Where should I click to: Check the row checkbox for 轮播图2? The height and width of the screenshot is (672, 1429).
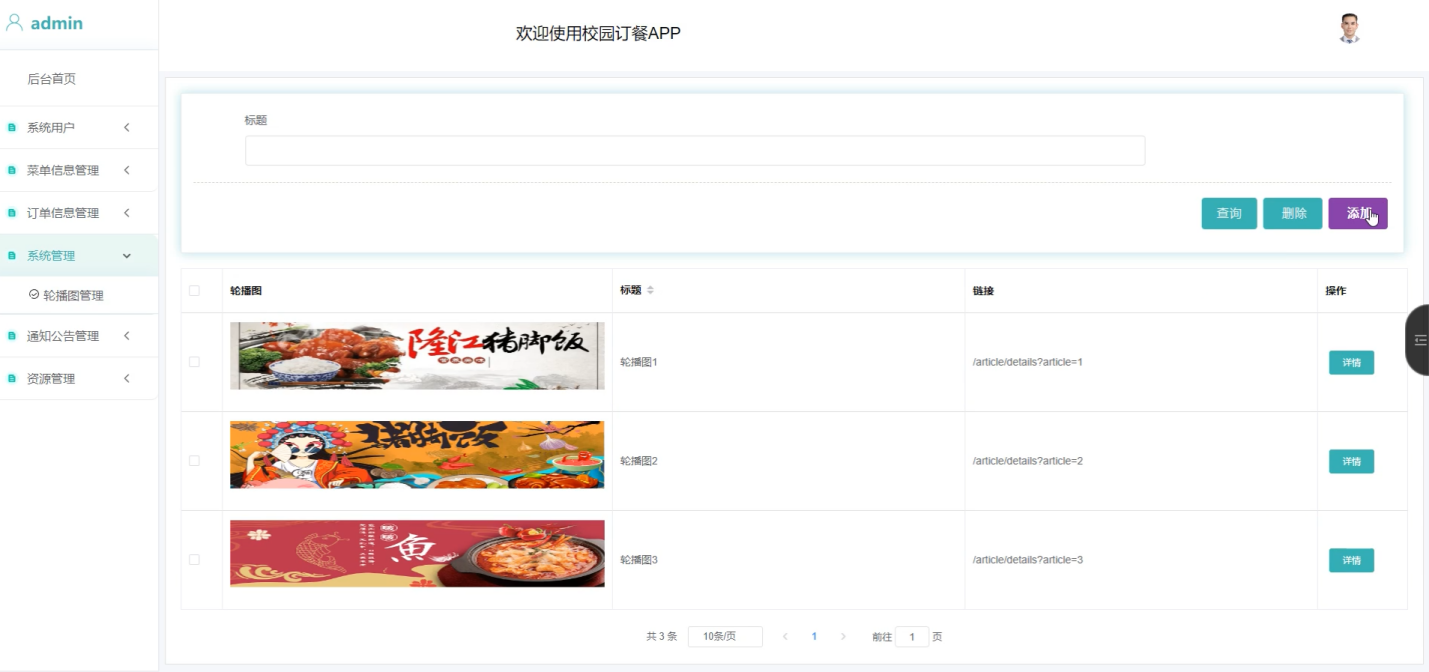point(194,461)
